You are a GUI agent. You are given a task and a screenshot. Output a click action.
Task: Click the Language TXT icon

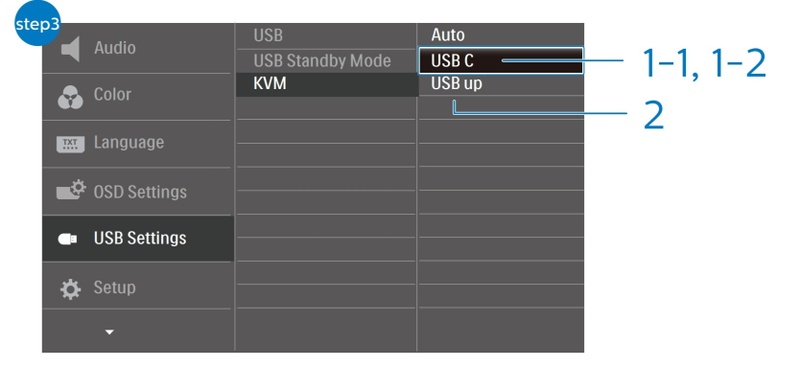(70, 144)
